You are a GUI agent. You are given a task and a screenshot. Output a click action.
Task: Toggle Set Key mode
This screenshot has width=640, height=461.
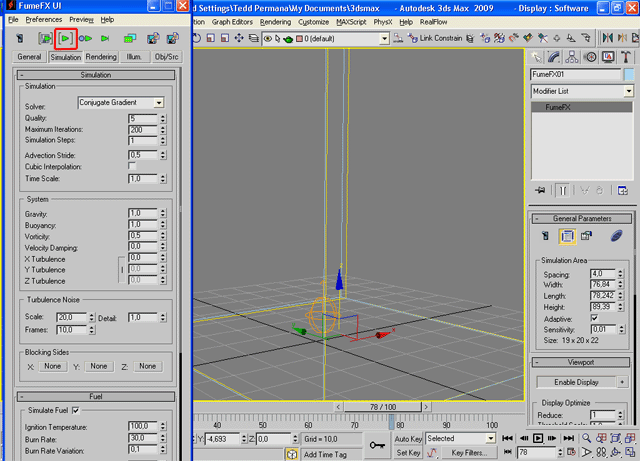407,452
